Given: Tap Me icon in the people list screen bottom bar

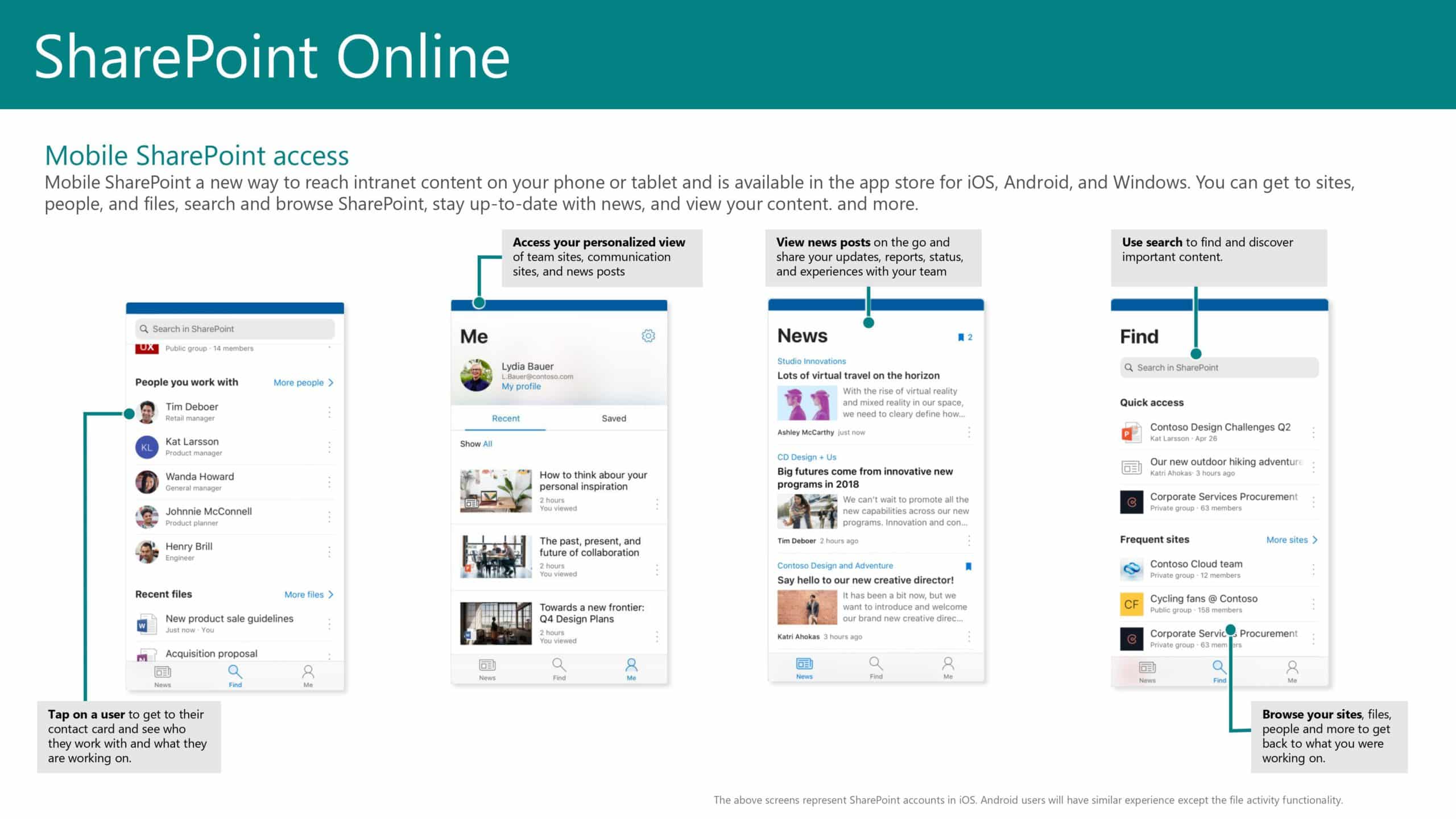Looking at the screenshot, I should click(308, 676).
